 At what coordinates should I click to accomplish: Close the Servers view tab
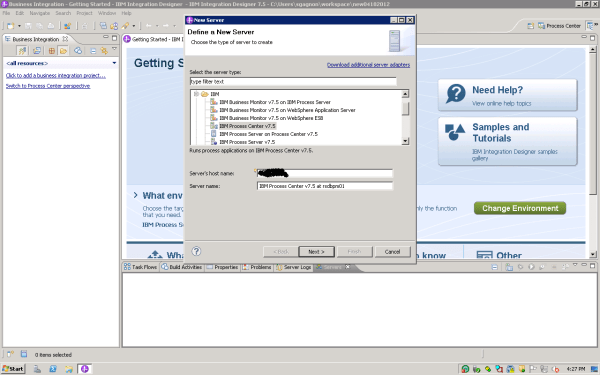tap(347, 267)
